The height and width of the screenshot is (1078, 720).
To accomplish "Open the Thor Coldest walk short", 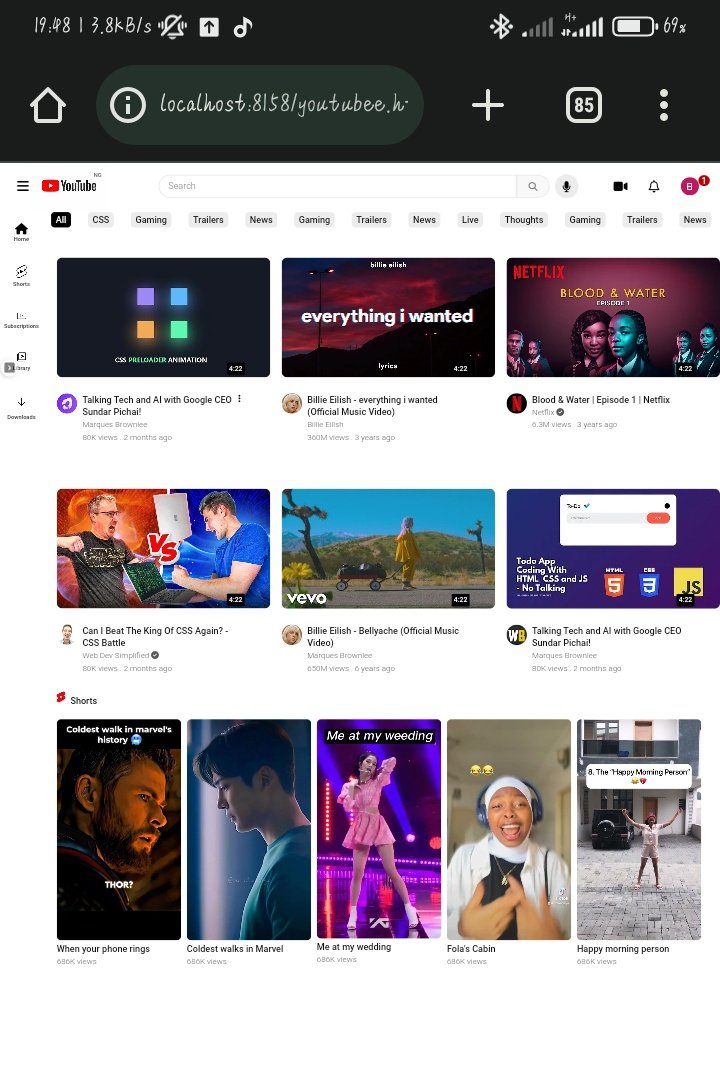I will pos(119,829).
